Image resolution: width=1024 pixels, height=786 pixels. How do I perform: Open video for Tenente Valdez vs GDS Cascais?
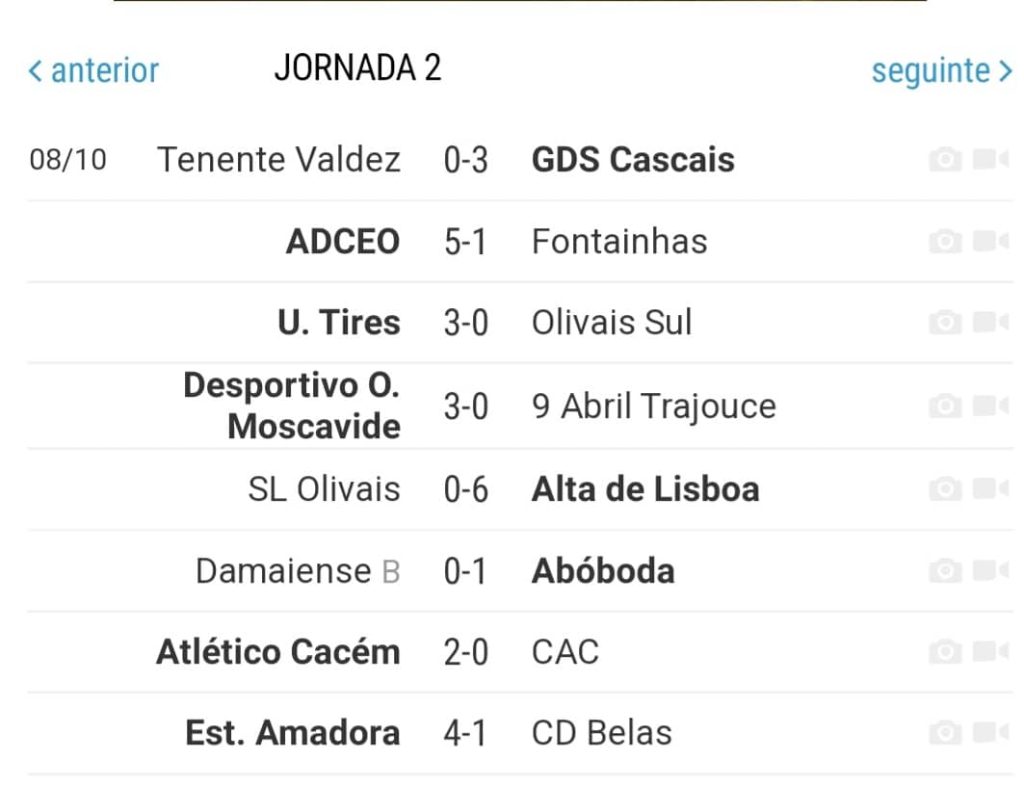pos(990,159)
